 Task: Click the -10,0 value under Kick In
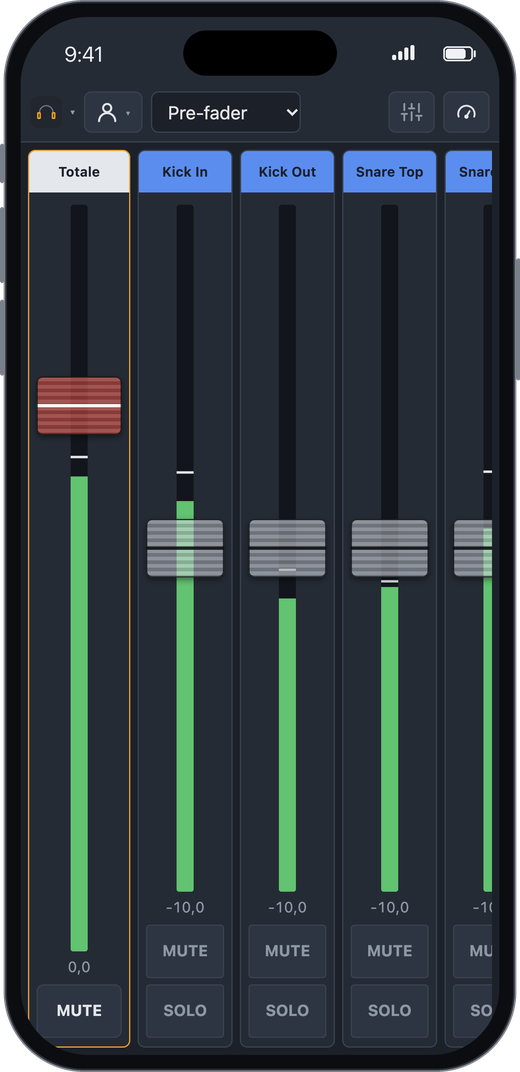pyautogui.click(x=185, y=907)
